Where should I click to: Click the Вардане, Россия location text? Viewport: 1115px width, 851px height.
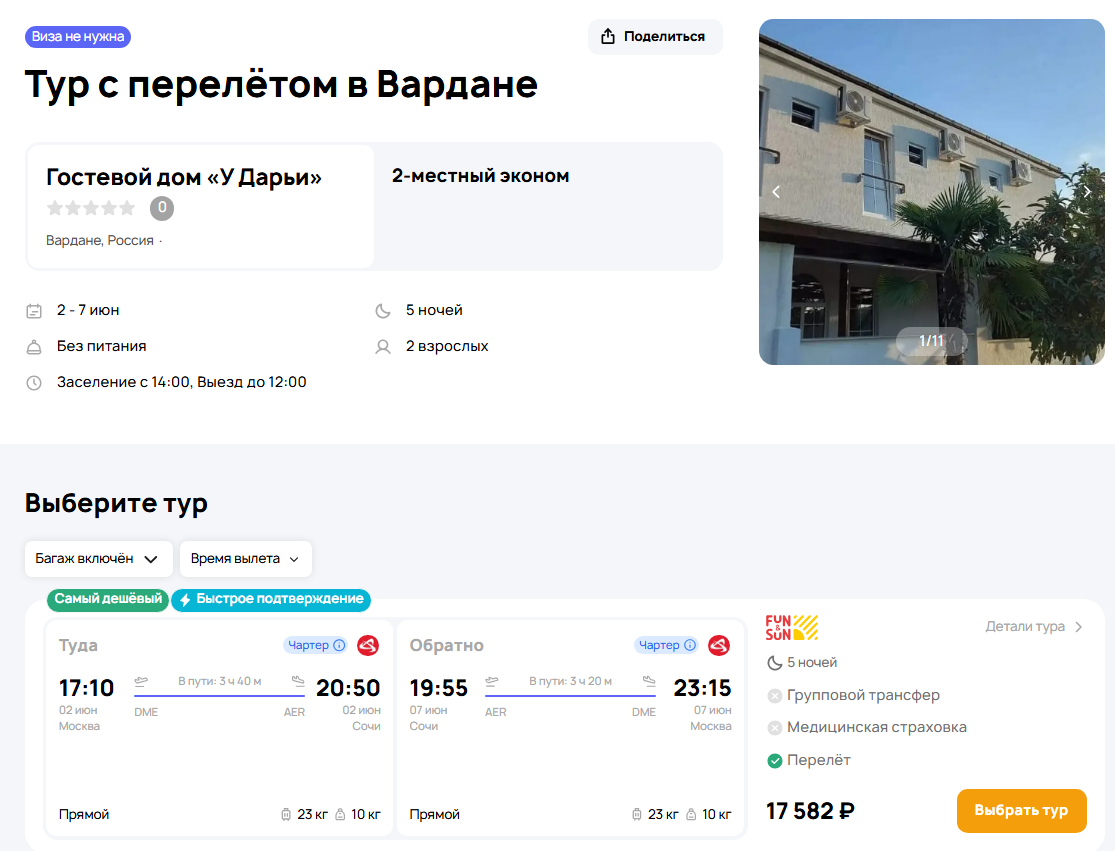pyautogui.click(x=100, y=240)
